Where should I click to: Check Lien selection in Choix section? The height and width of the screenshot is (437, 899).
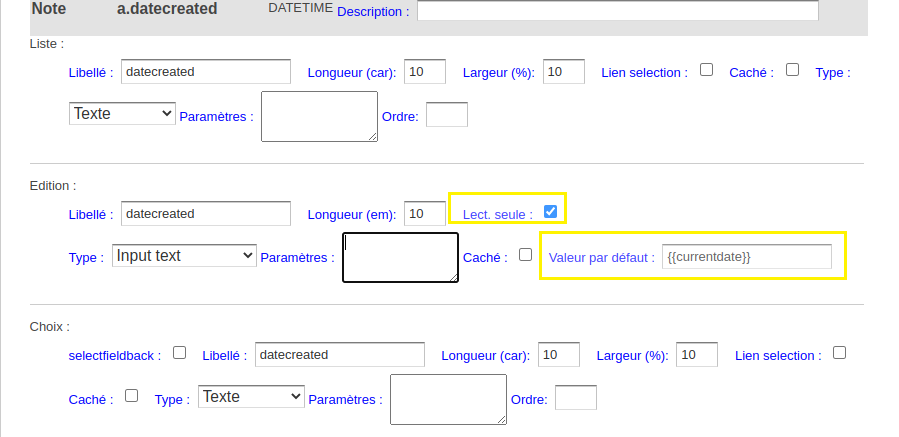[839, 353]
